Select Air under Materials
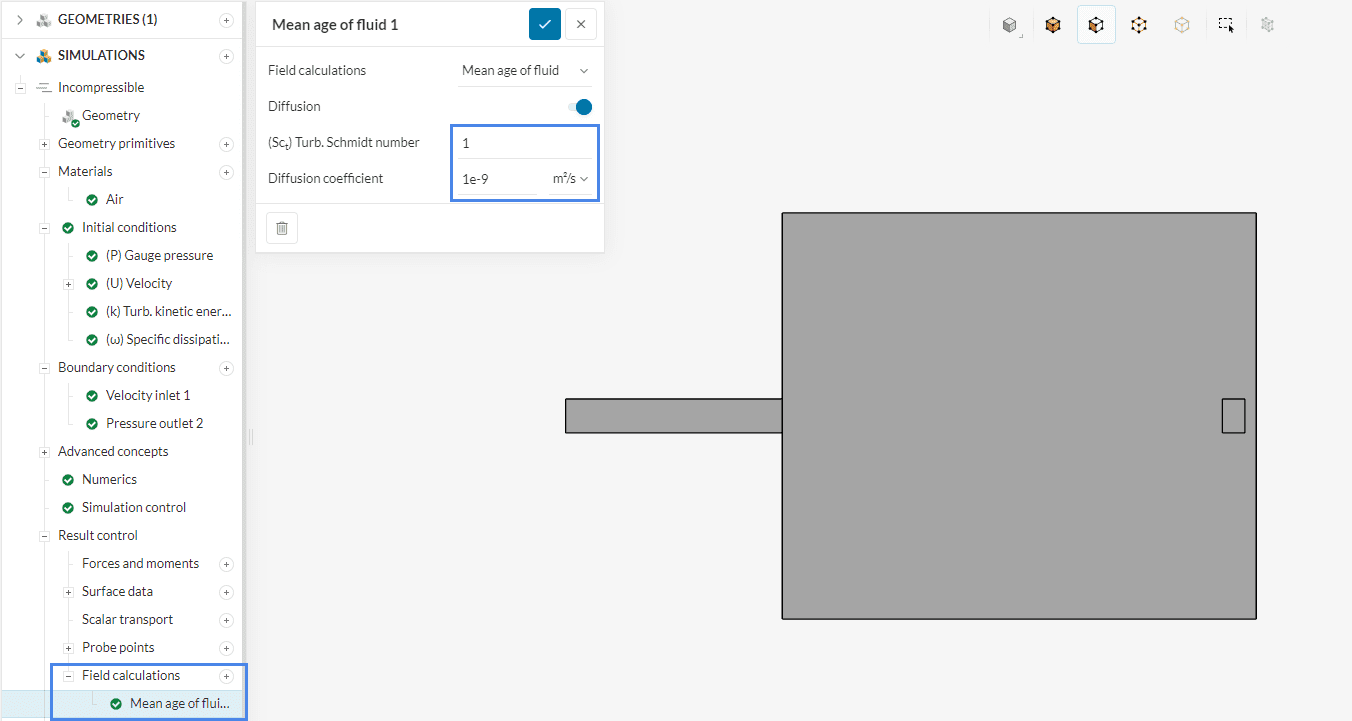 (x=114, y=200)
